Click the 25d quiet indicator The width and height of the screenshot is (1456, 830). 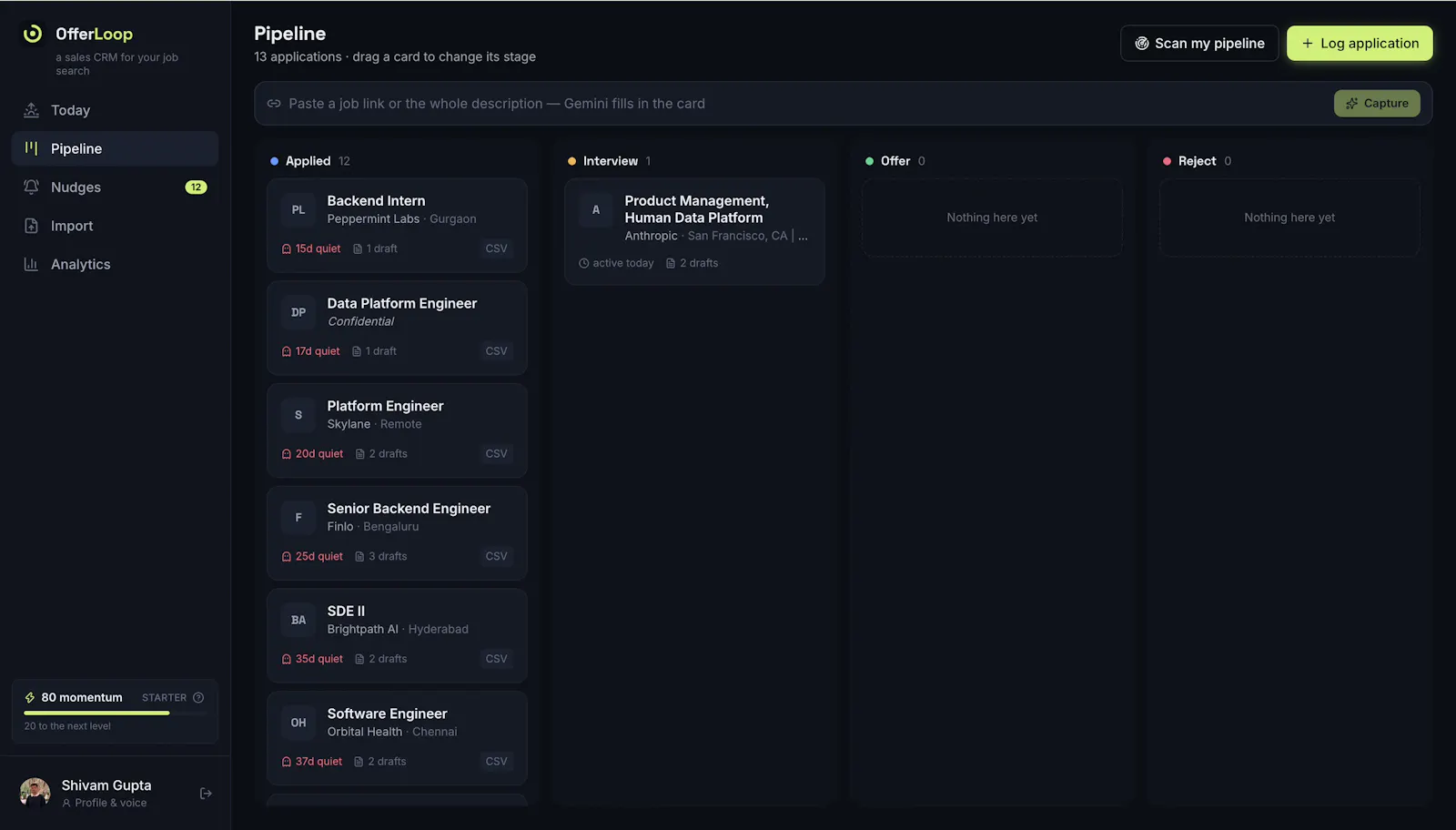[x=312, y=556]
